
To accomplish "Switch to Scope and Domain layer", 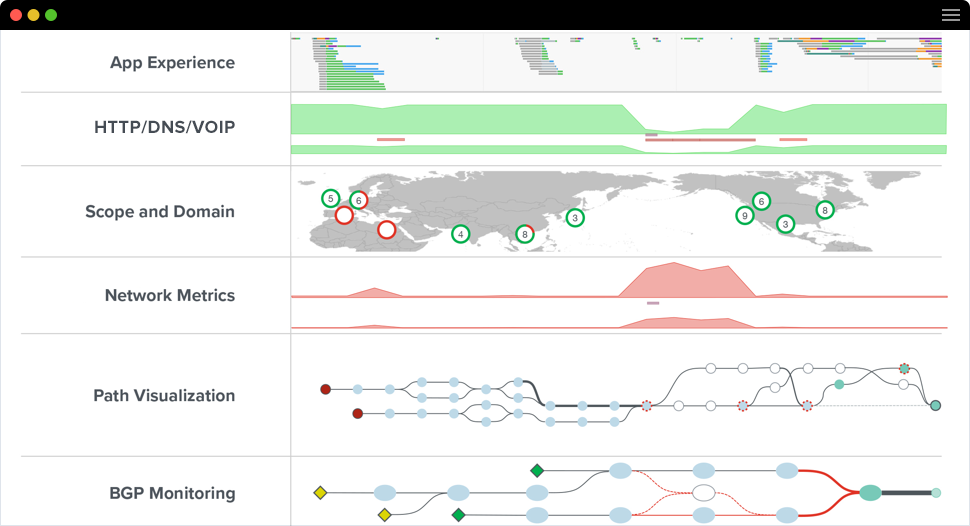I will pos(160,212).
